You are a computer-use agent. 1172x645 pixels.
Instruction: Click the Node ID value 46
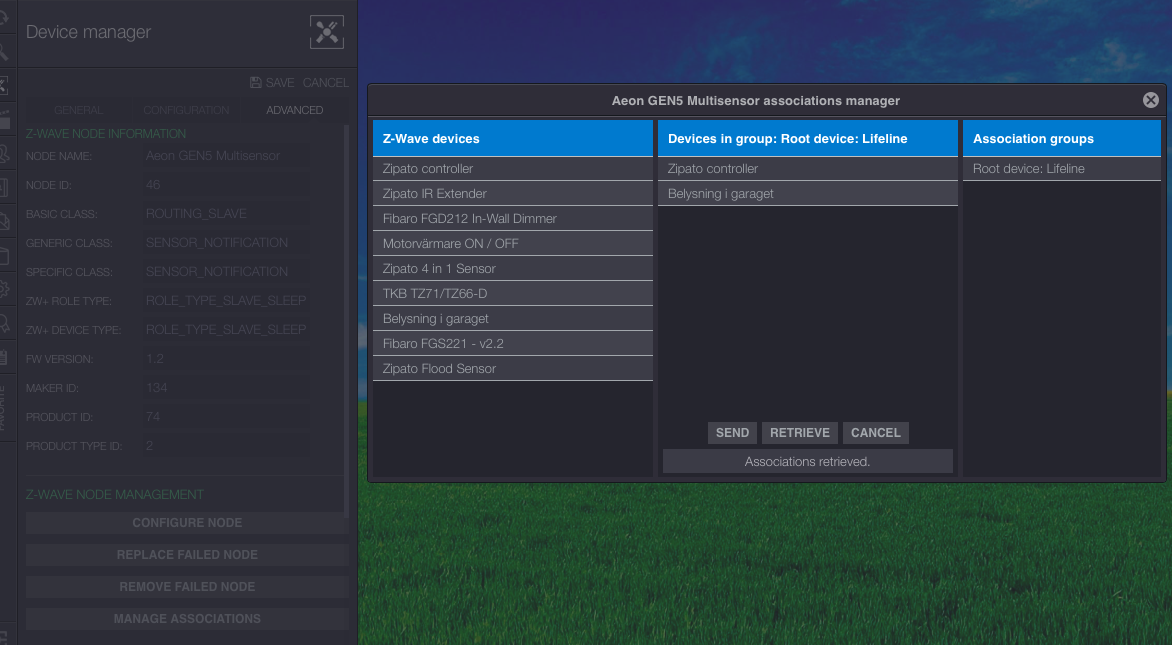[x=226, y=185]
